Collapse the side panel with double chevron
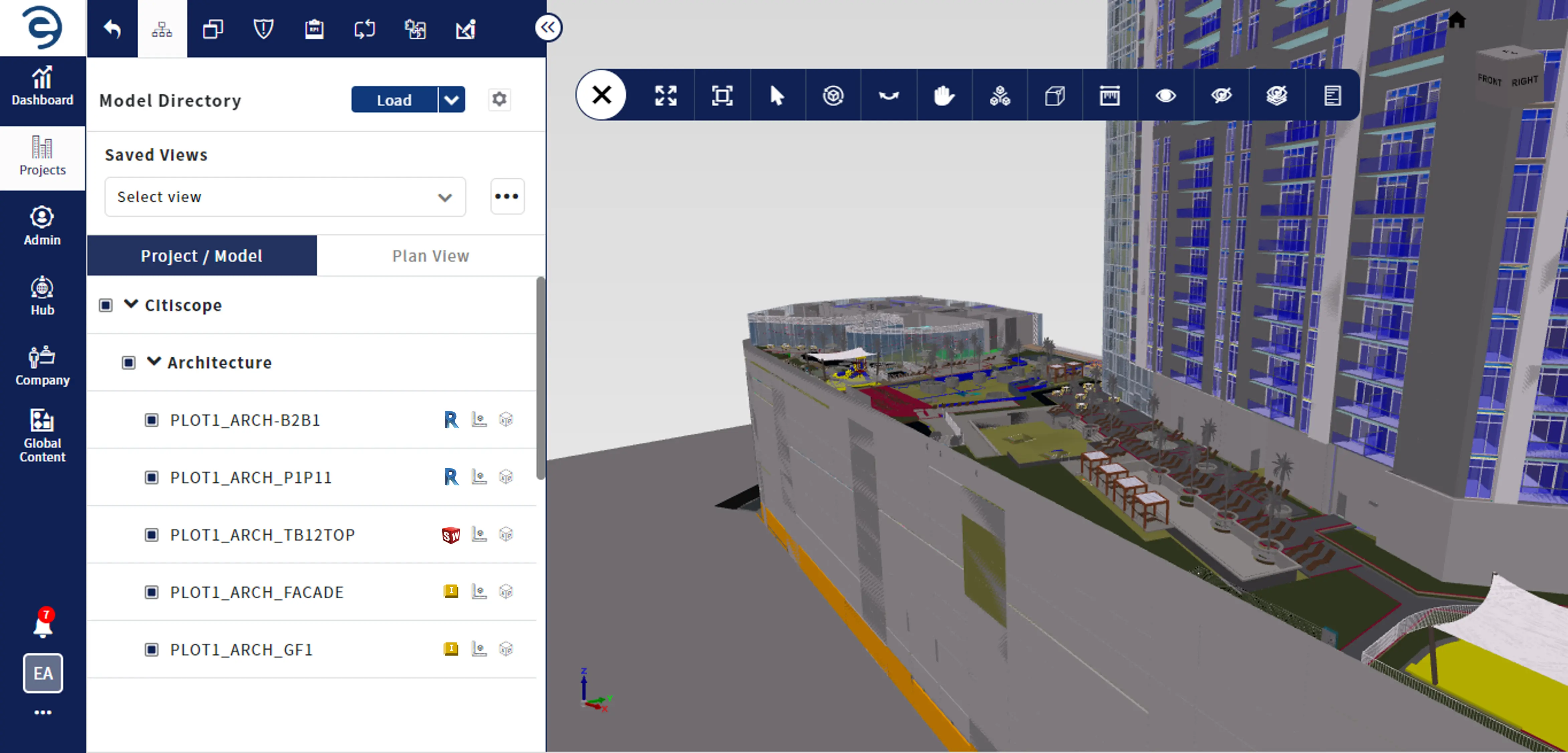1568x753 pixels. coord(548,27)
